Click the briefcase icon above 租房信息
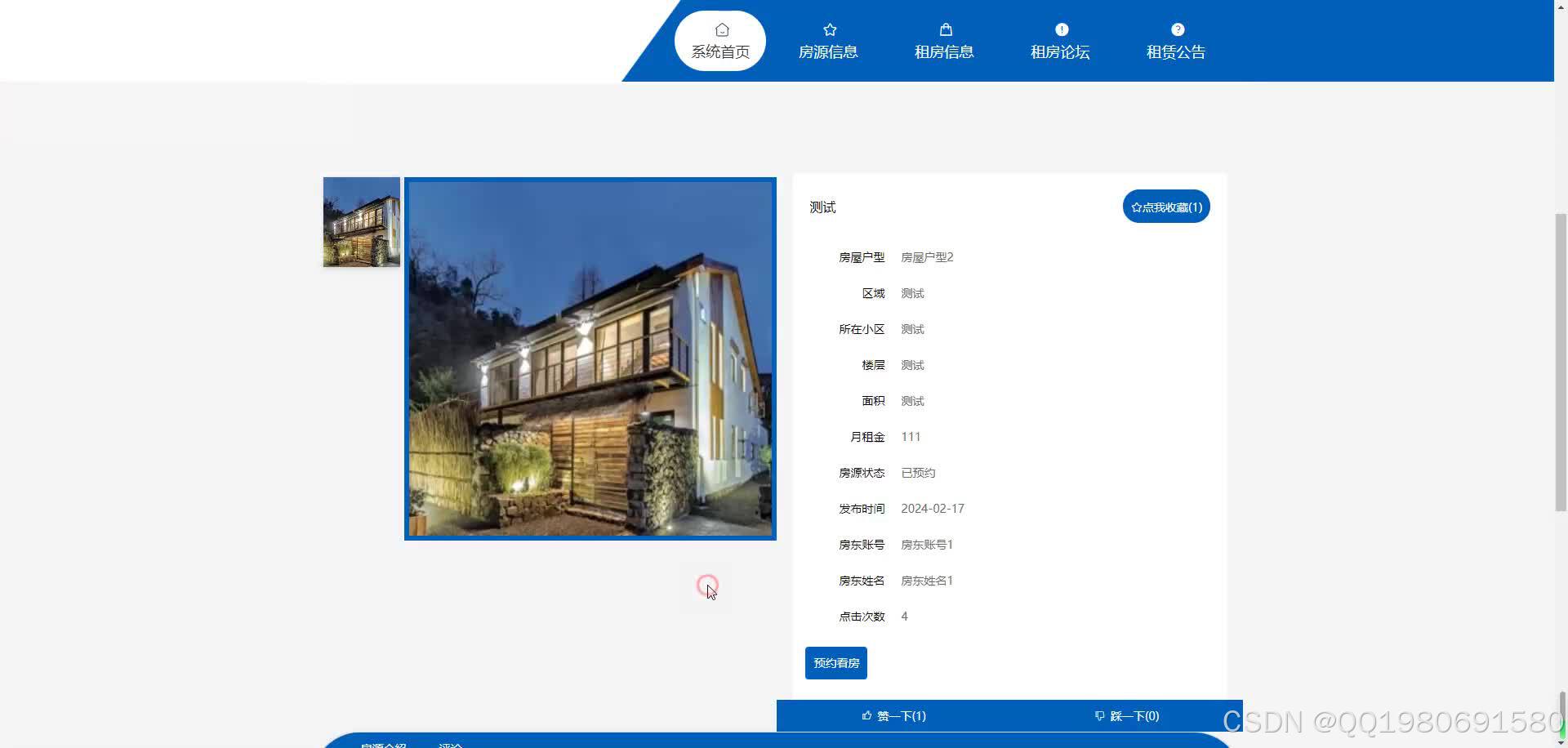 tap(945, 29)
